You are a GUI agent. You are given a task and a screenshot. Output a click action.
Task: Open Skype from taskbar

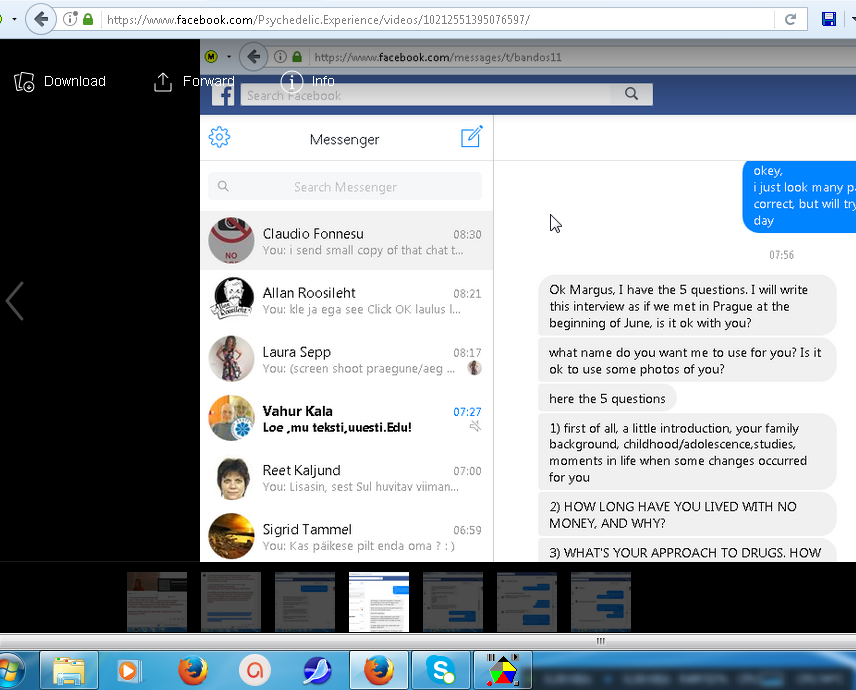tap(441, 670)
